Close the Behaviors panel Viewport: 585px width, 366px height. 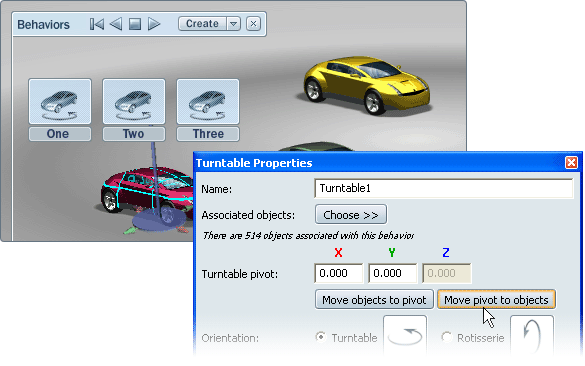(x=253, y=24)
